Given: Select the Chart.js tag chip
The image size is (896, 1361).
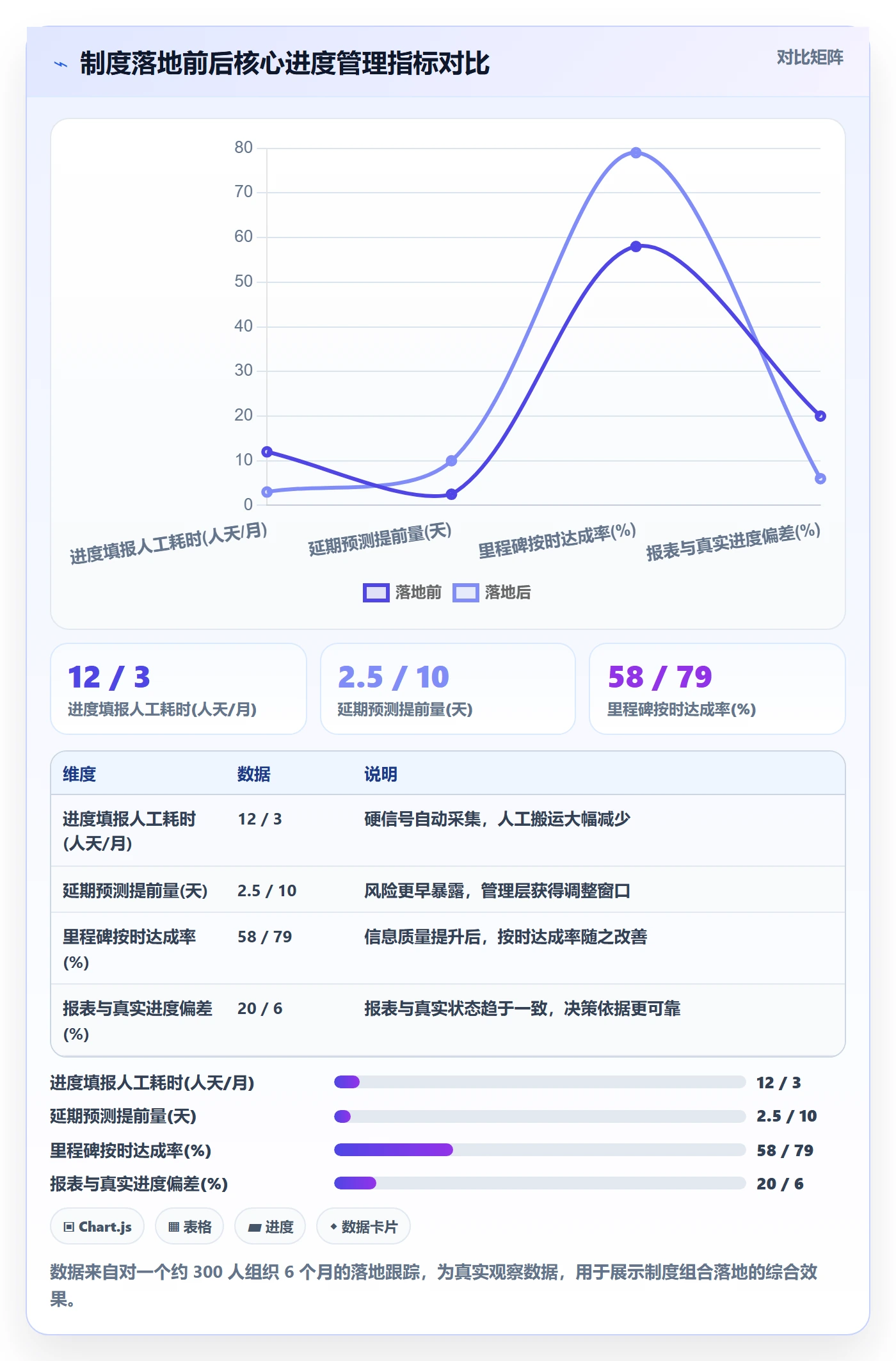Looking at the screenshot, I should tap(97, 1227).
